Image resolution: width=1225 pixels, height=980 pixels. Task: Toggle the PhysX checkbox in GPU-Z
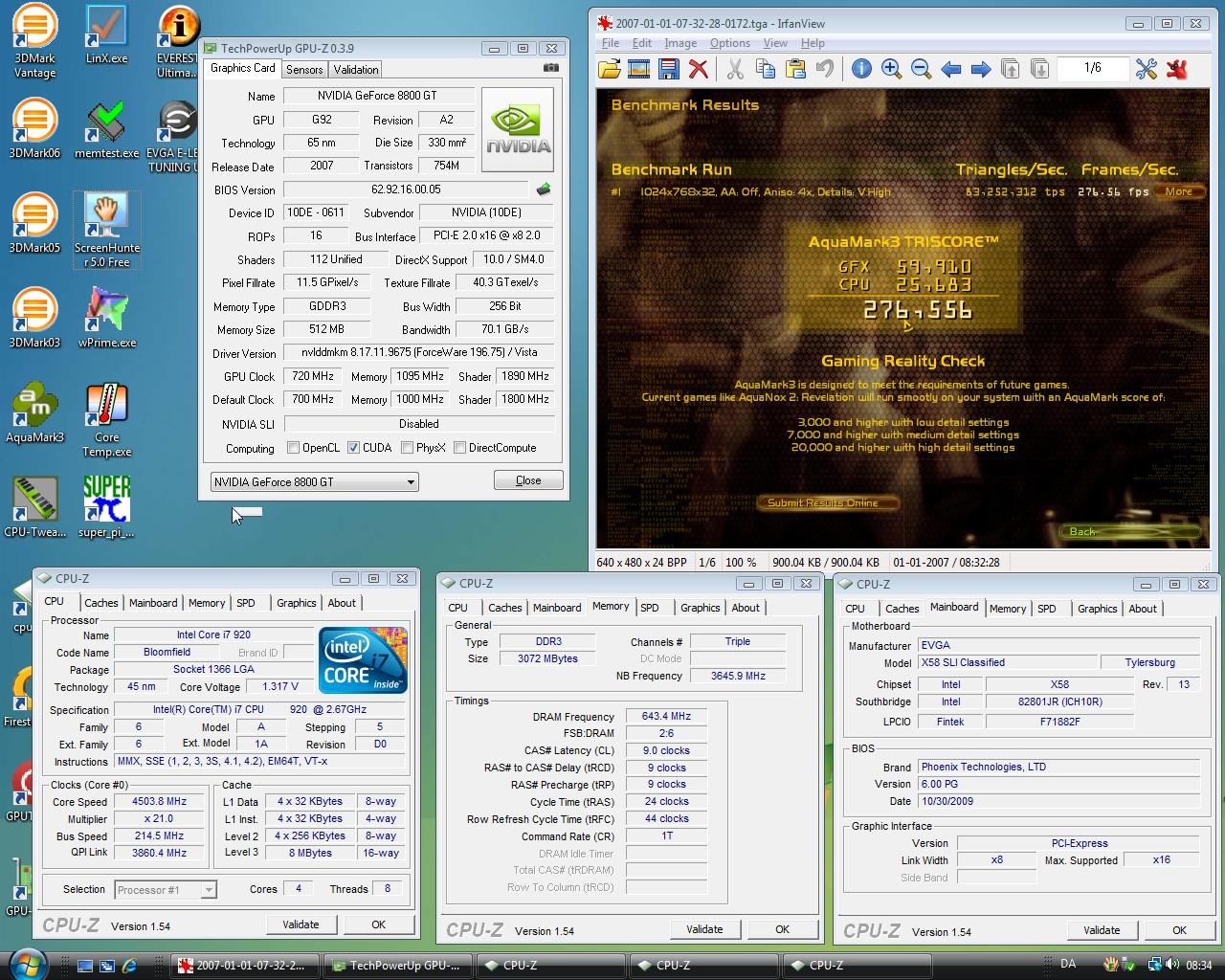click(x=407, y=447)
